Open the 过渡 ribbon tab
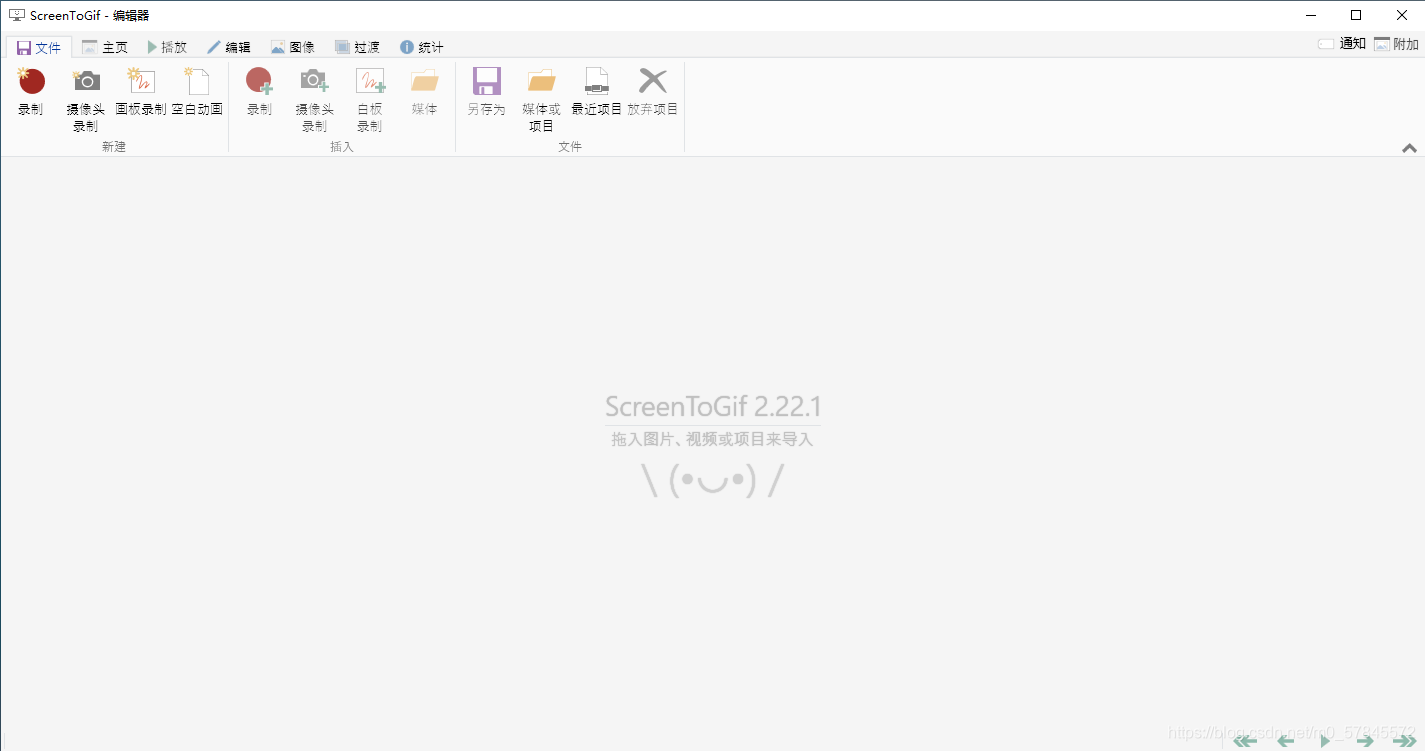Screen dimensions: 1425x751 (x=357, y=47)
